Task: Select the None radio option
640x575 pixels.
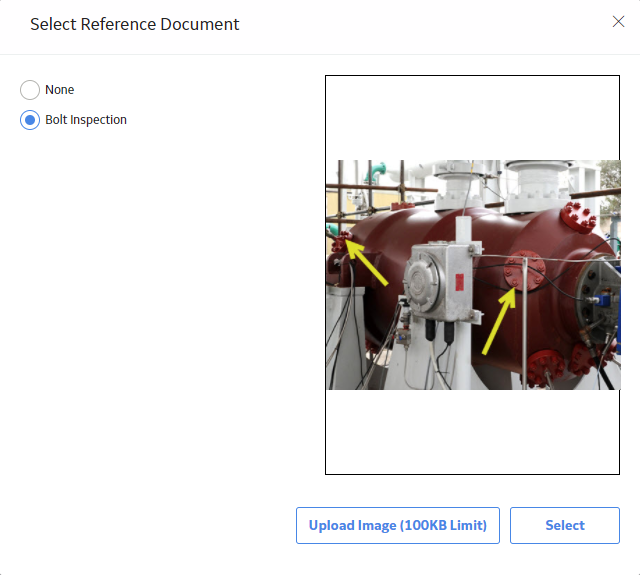Action: (x=30, y=90)
